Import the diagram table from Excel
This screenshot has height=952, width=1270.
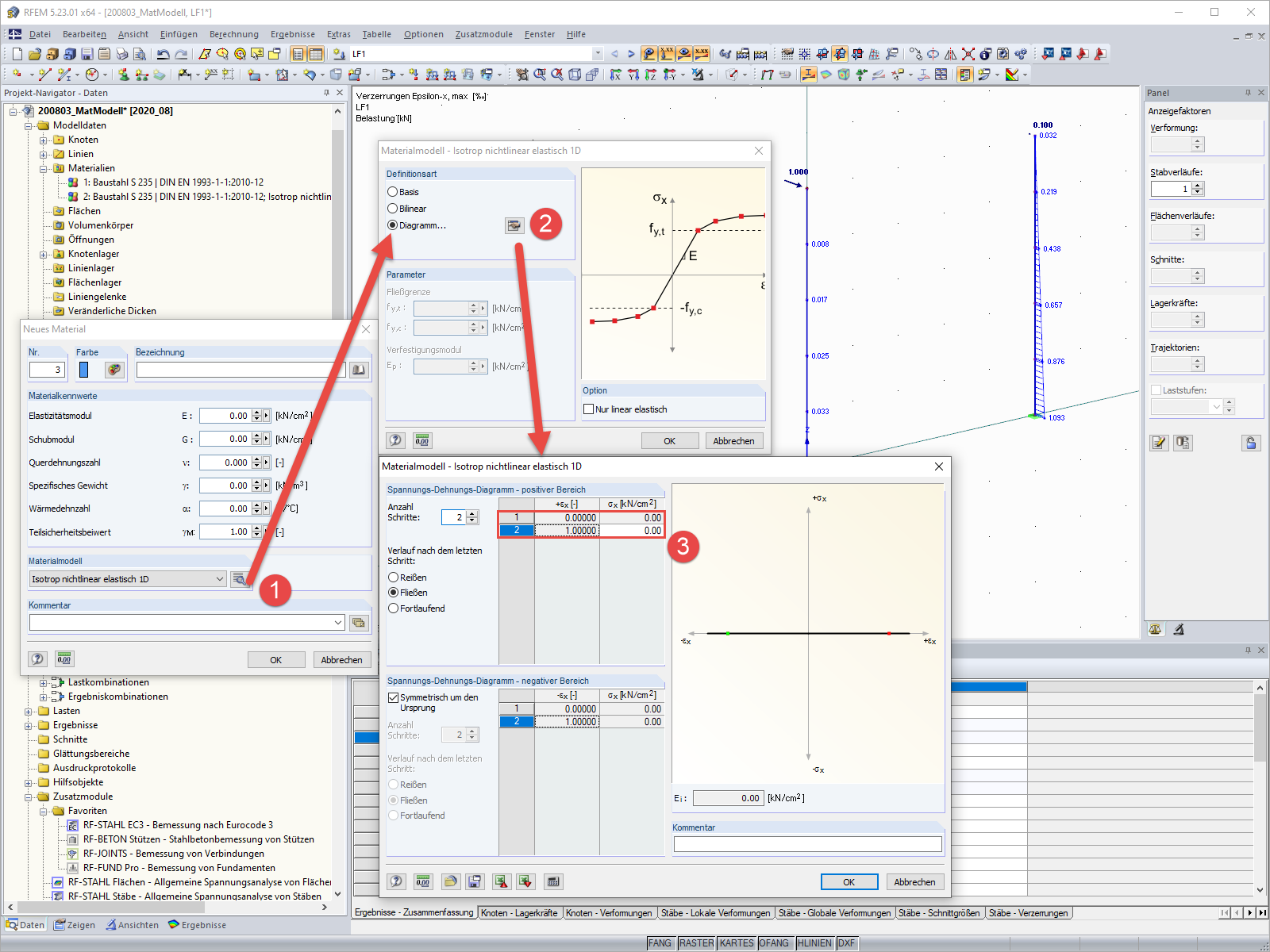525,881
